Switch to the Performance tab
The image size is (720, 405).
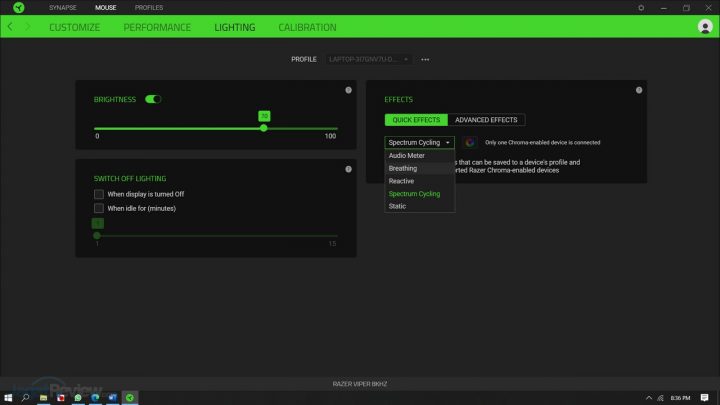(x=157, y=27)
